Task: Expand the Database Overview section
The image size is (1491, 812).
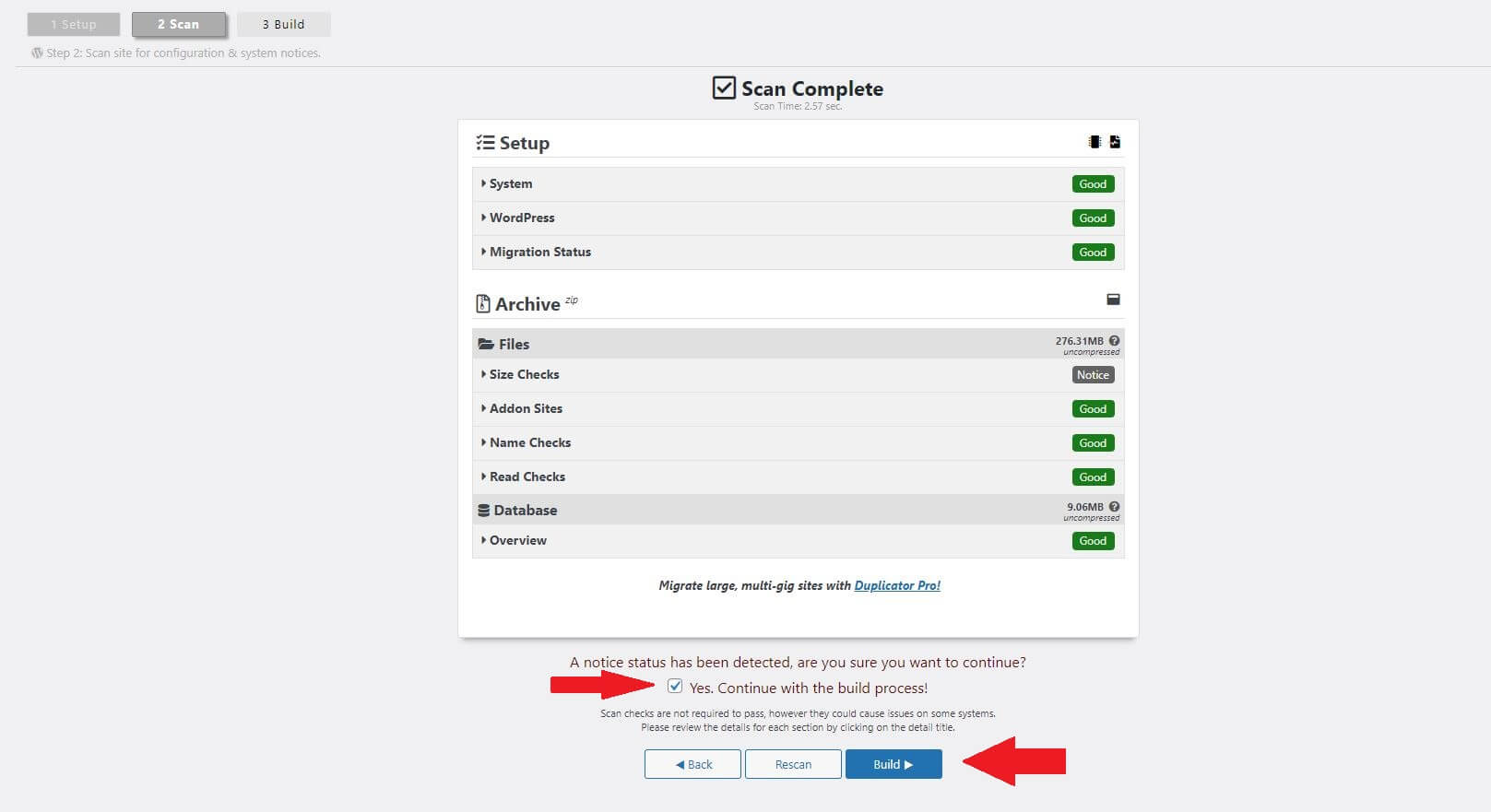Action: tap(516, 541)
